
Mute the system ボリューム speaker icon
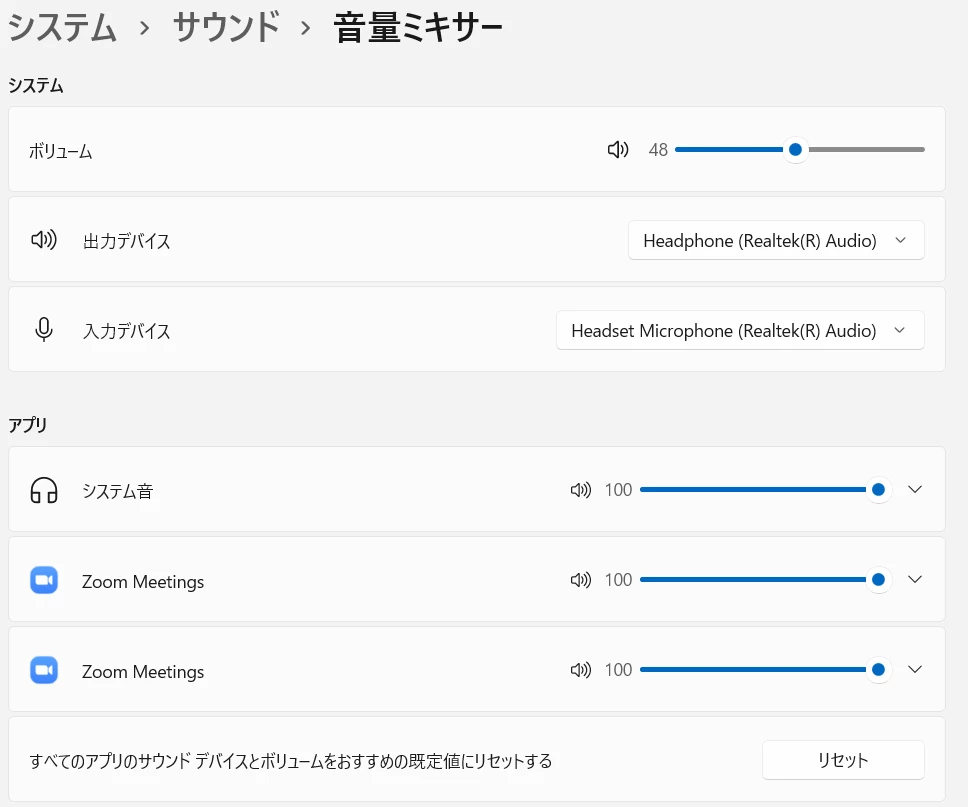pos(617,149)
